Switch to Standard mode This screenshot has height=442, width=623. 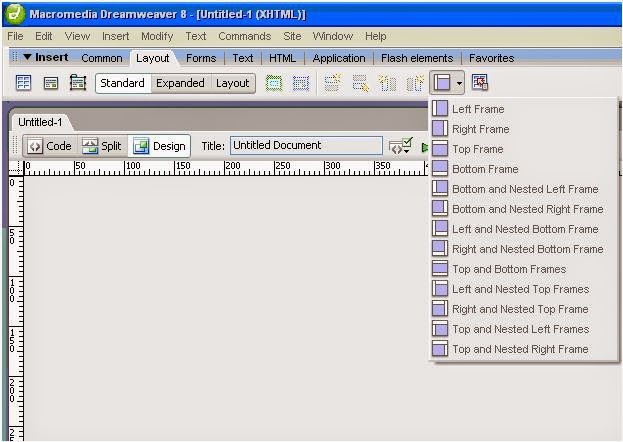coord(122,83)
